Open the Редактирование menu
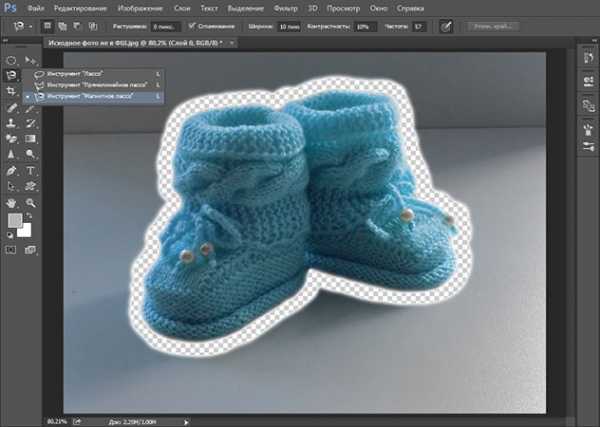 coord(80,8)
